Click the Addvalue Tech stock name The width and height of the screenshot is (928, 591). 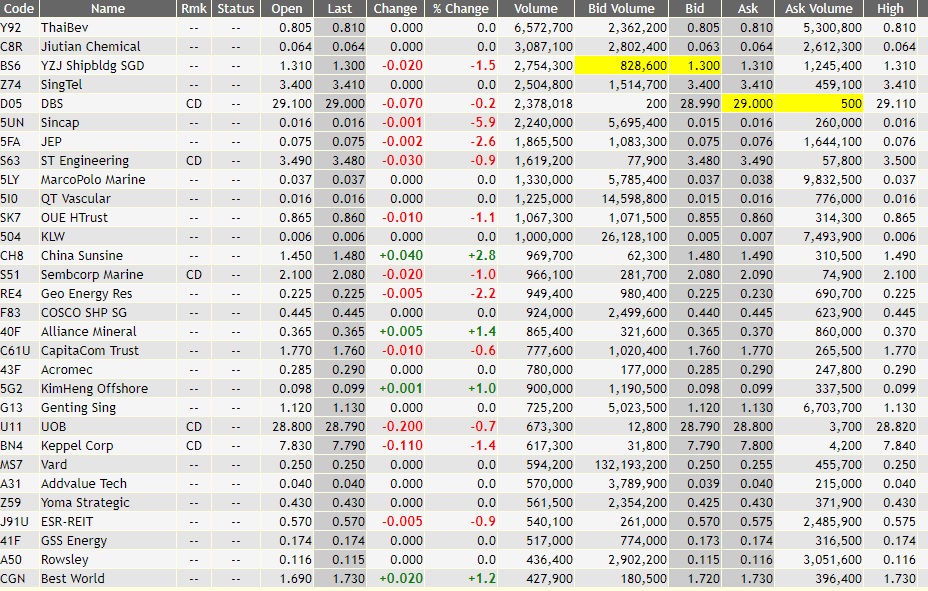click(83, 483)
